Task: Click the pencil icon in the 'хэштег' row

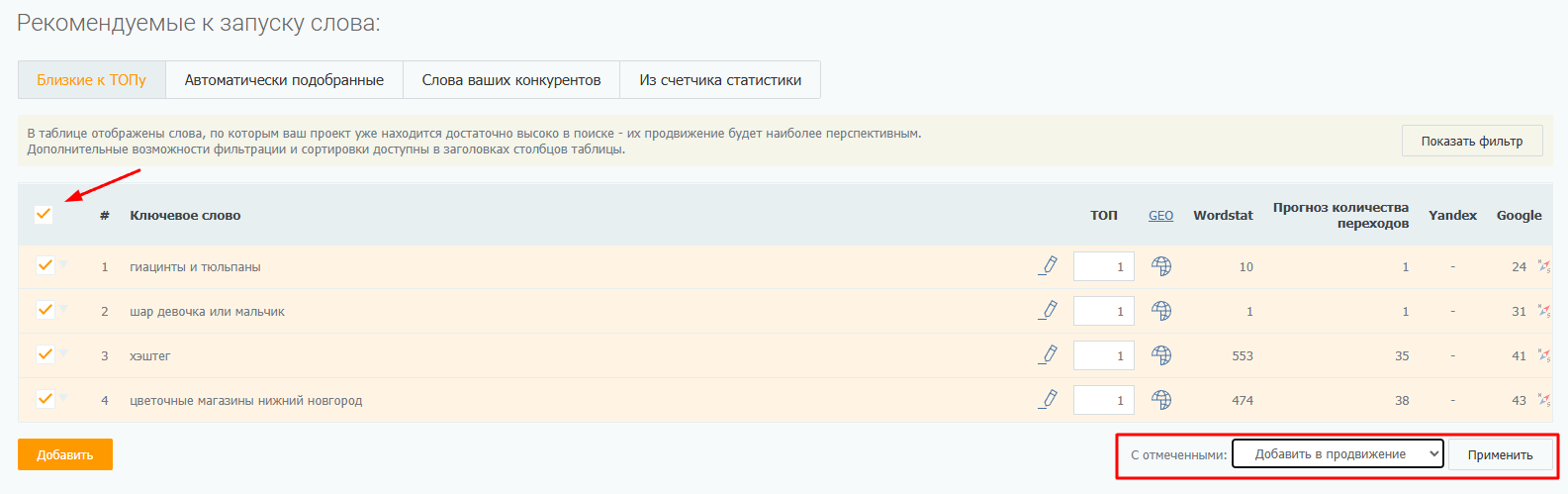Action: tap(1049, 354)
